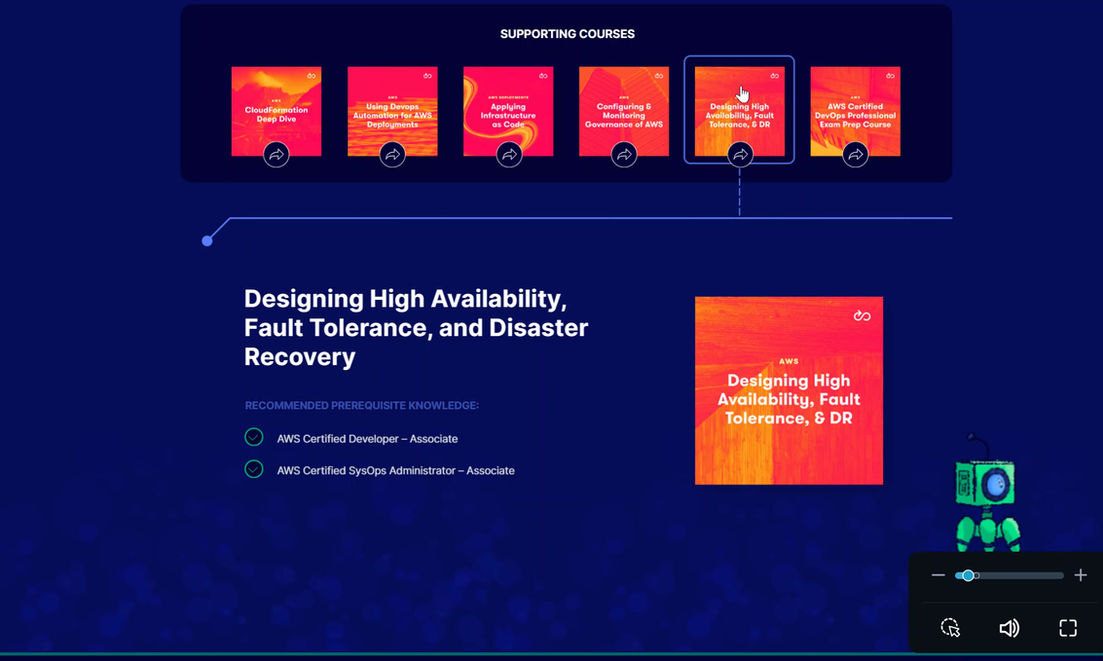Click the Supporting Courses heading
The width and height of the screenshot is (1103, 661).
pyautogui.click(x=567, y=34)
